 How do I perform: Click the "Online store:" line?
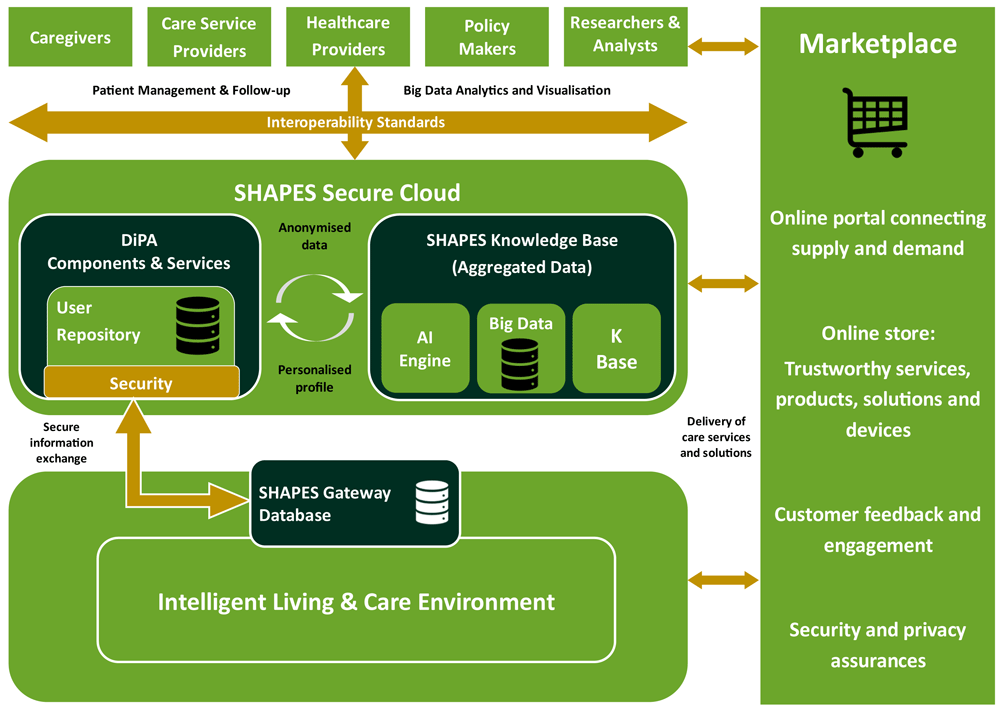[878, 333]
